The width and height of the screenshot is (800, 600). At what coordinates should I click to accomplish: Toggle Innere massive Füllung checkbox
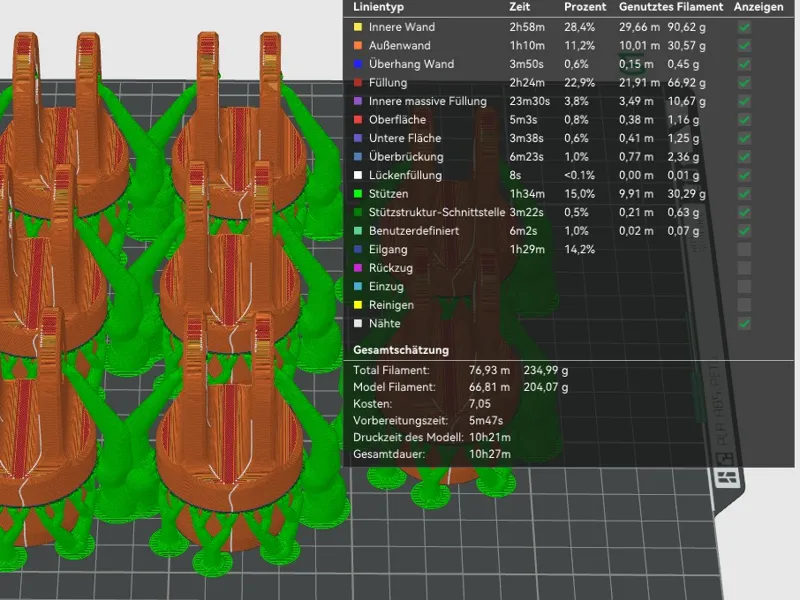(x=744, y=101)
